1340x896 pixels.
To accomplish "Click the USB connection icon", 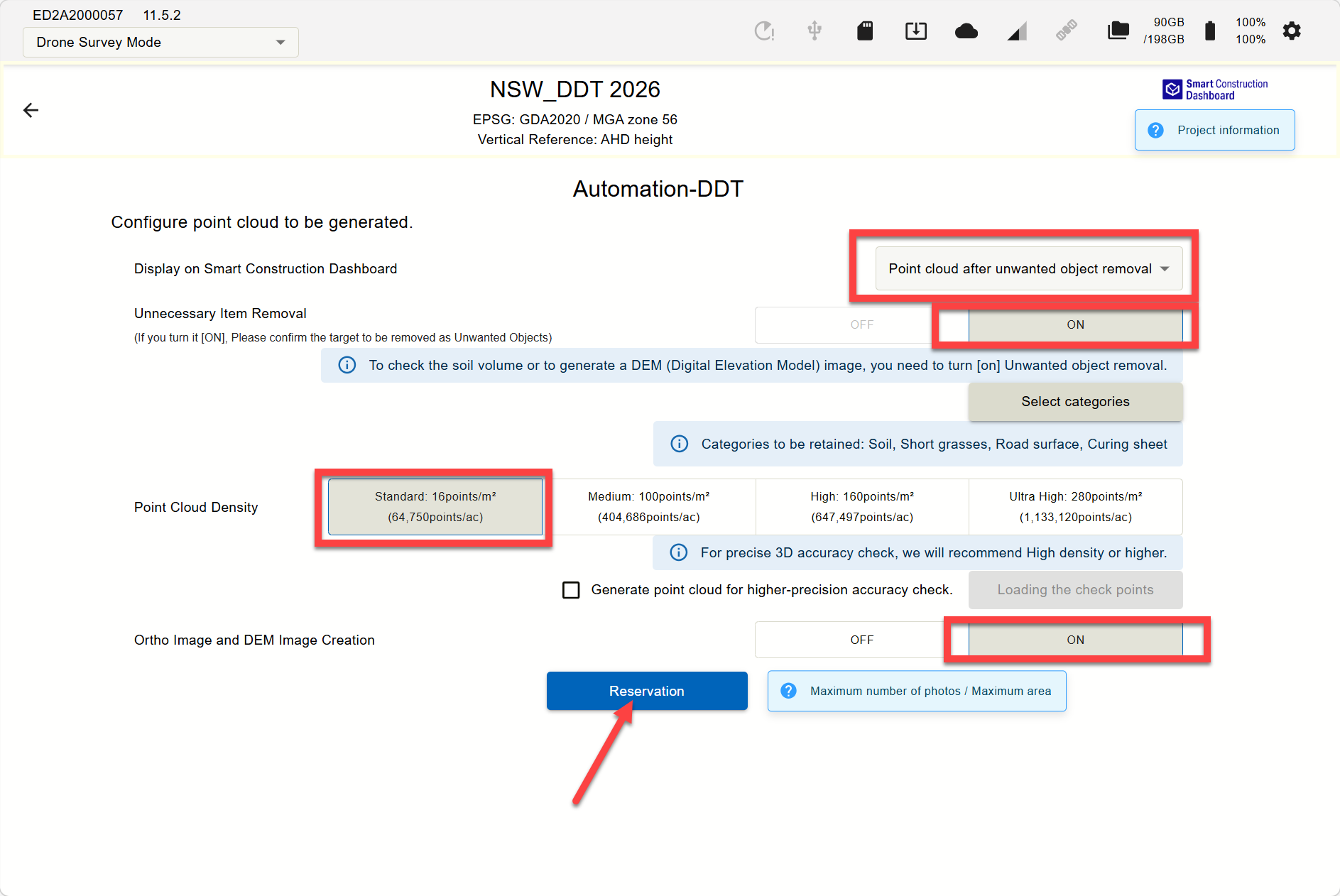I will click(x=815, y=31).
